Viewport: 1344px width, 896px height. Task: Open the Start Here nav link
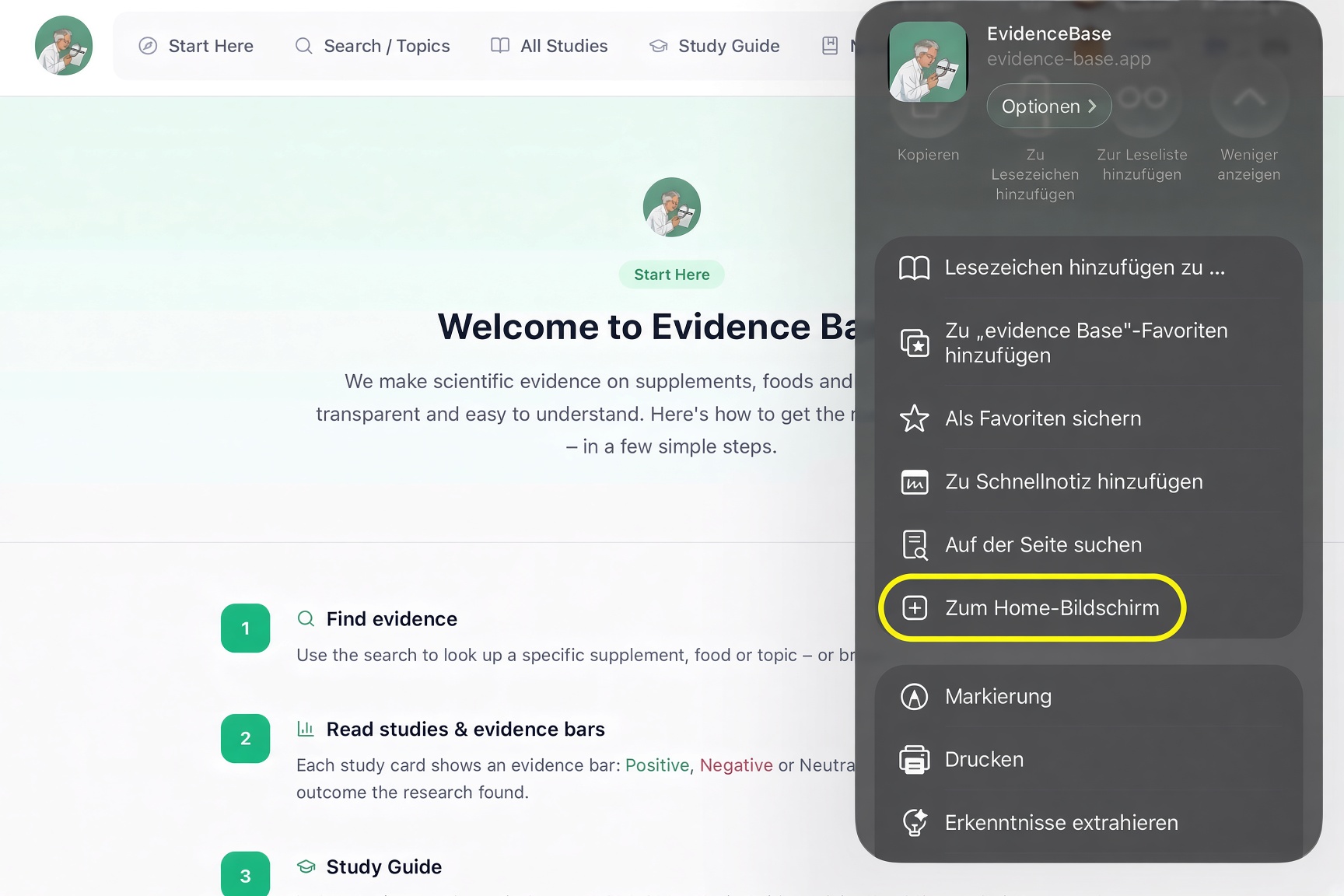click(196, 46)
